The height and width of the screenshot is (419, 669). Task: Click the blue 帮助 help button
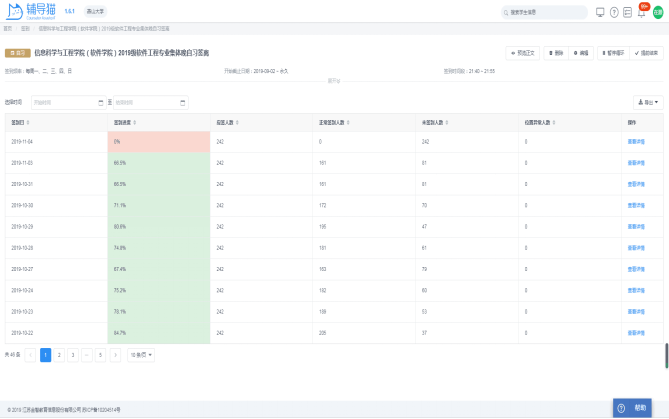point(638,408)
